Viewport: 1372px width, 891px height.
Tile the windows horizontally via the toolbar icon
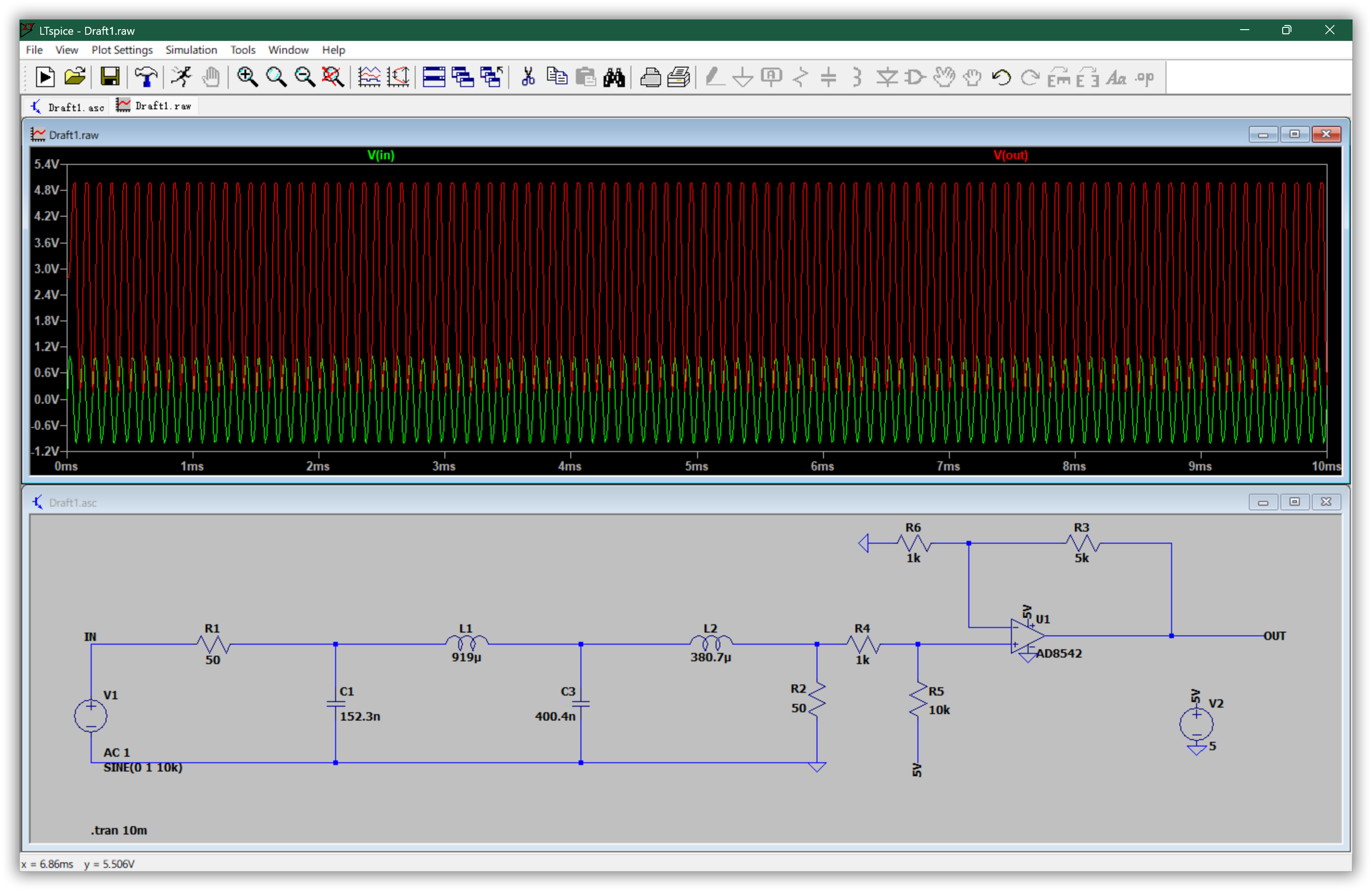tap(434, 77)
